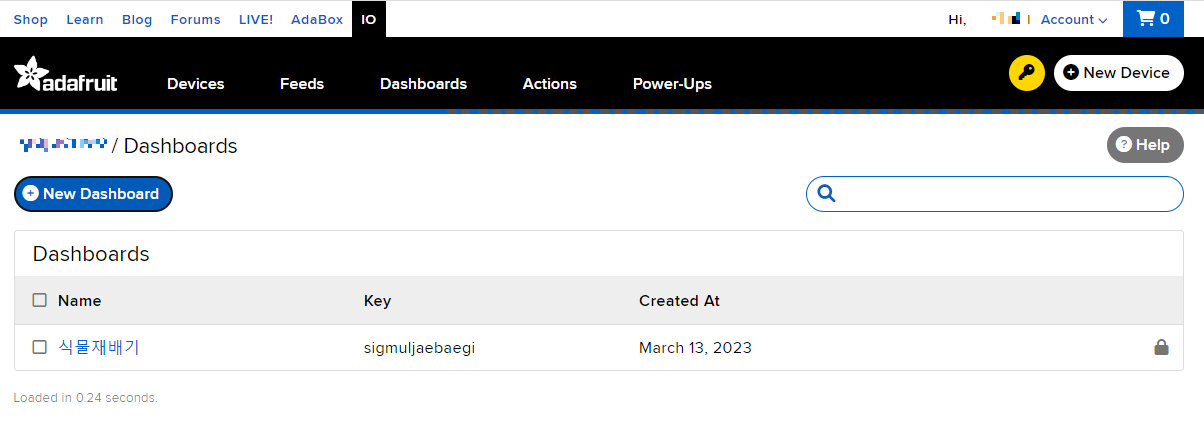Click the Key column header
The image size is (1204, 444).
377,300
